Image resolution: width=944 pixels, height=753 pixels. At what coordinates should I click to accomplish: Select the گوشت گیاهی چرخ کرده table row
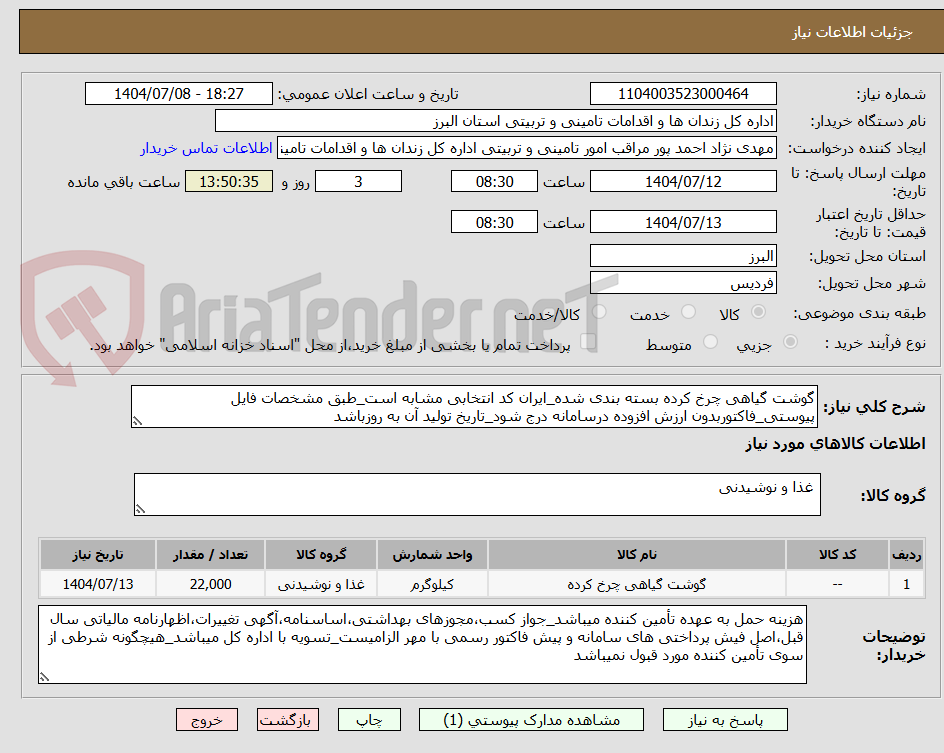pyautogui.click(x=472, y=583)
